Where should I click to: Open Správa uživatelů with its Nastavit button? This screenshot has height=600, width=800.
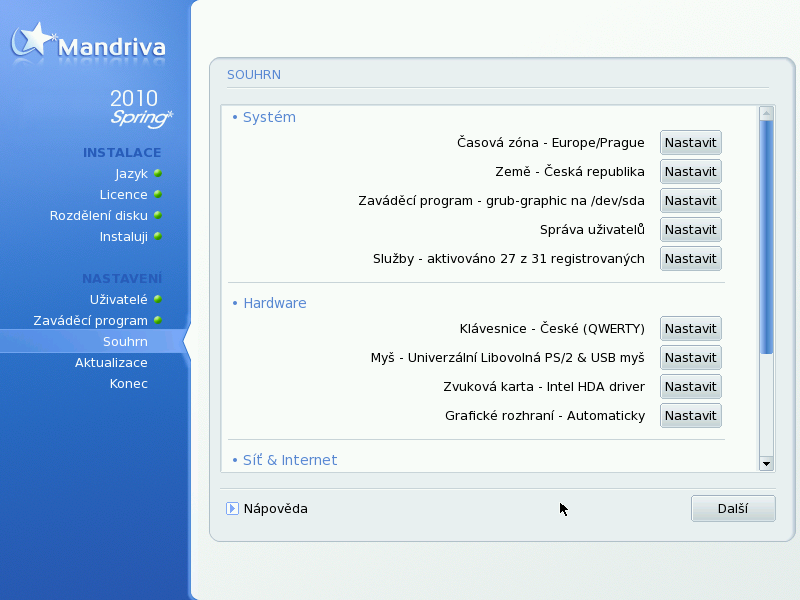pos(690,230)
